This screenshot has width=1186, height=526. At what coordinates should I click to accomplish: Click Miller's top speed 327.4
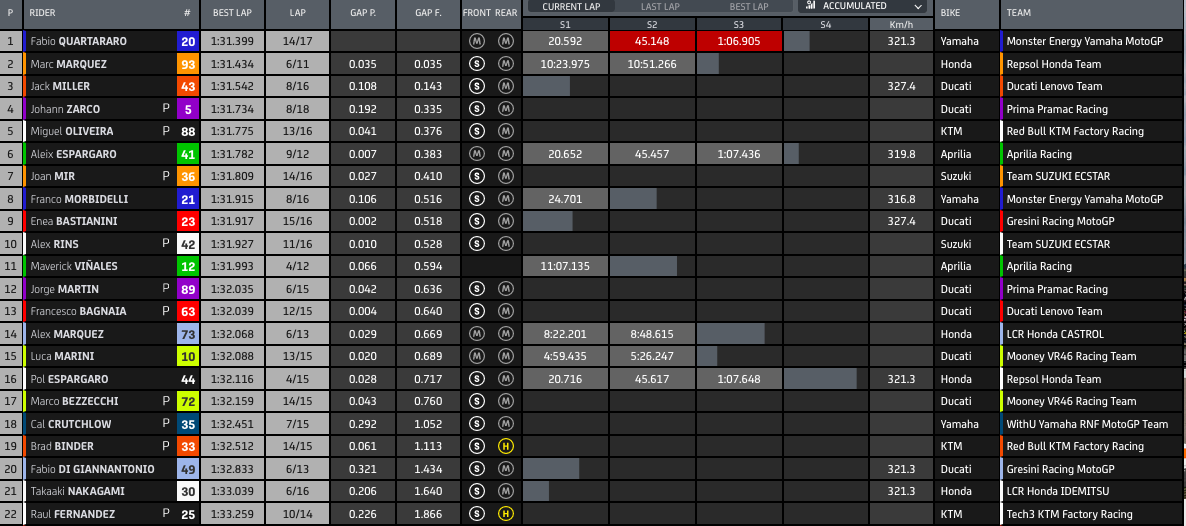click(901, 86)
